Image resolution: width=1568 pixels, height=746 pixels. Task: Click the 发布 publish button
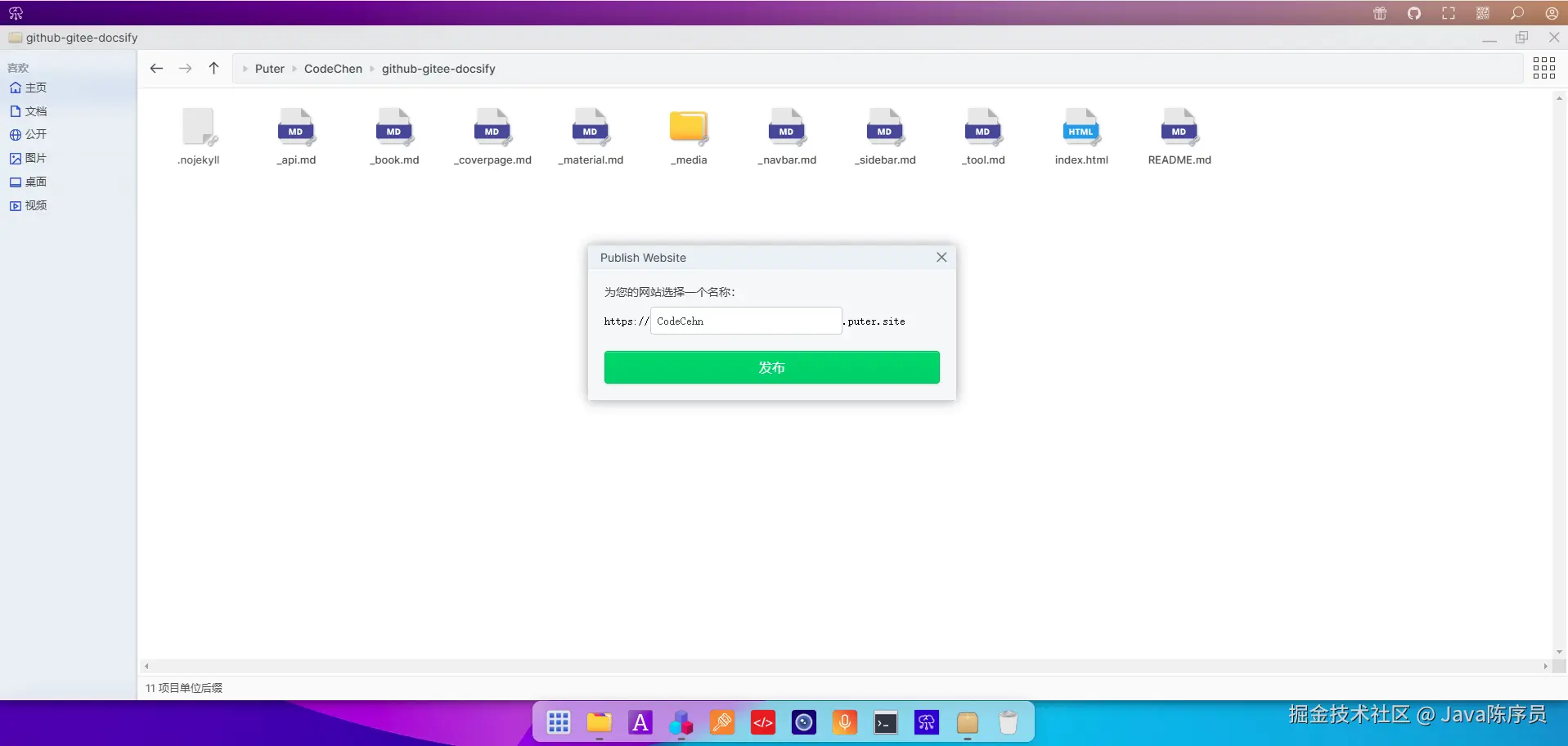pyautogui.click(x=772, y=367)
